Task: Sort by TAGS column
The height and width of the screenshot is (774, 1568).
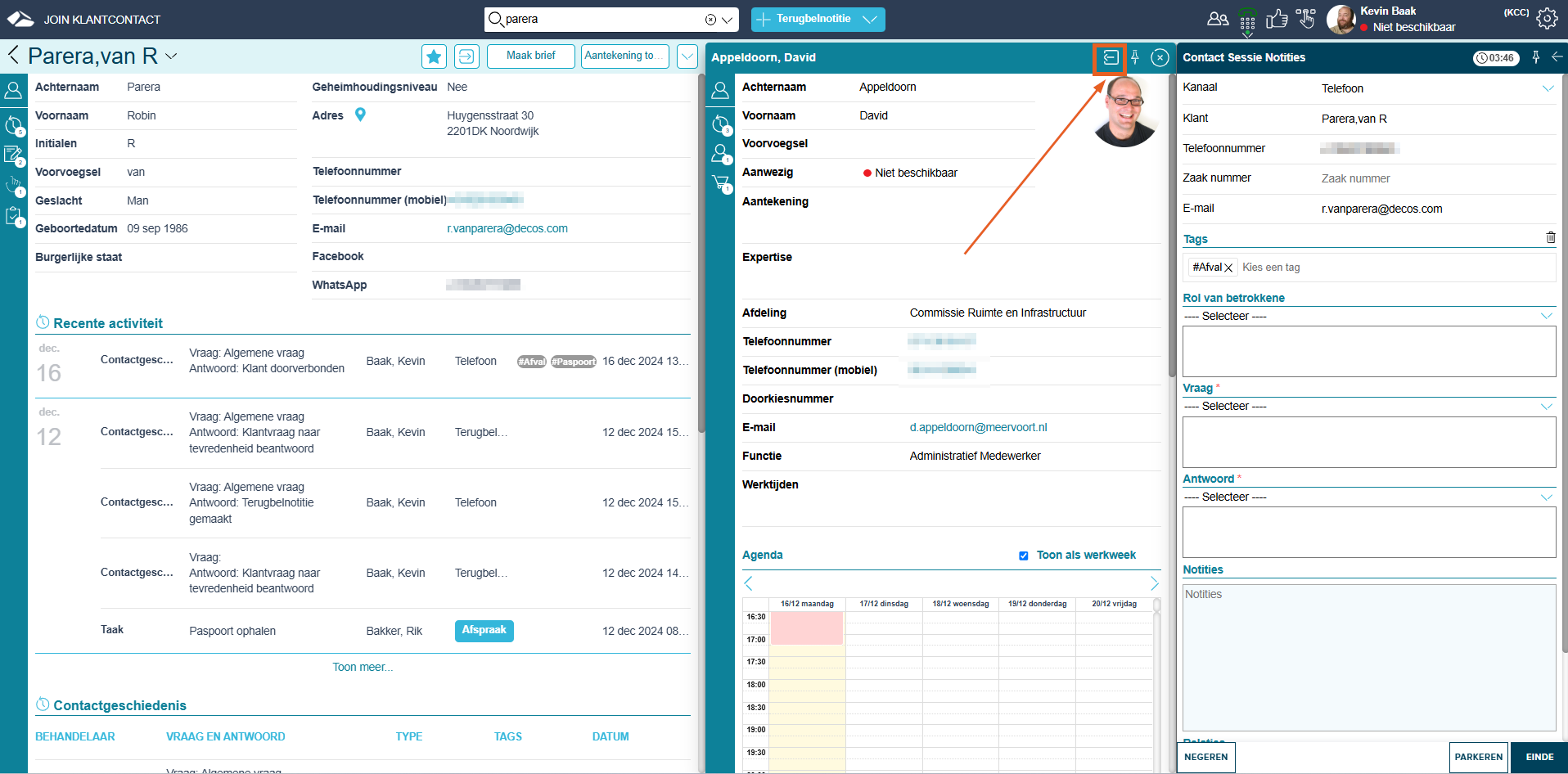Action: pyautogui.click(x=508, y=736)
